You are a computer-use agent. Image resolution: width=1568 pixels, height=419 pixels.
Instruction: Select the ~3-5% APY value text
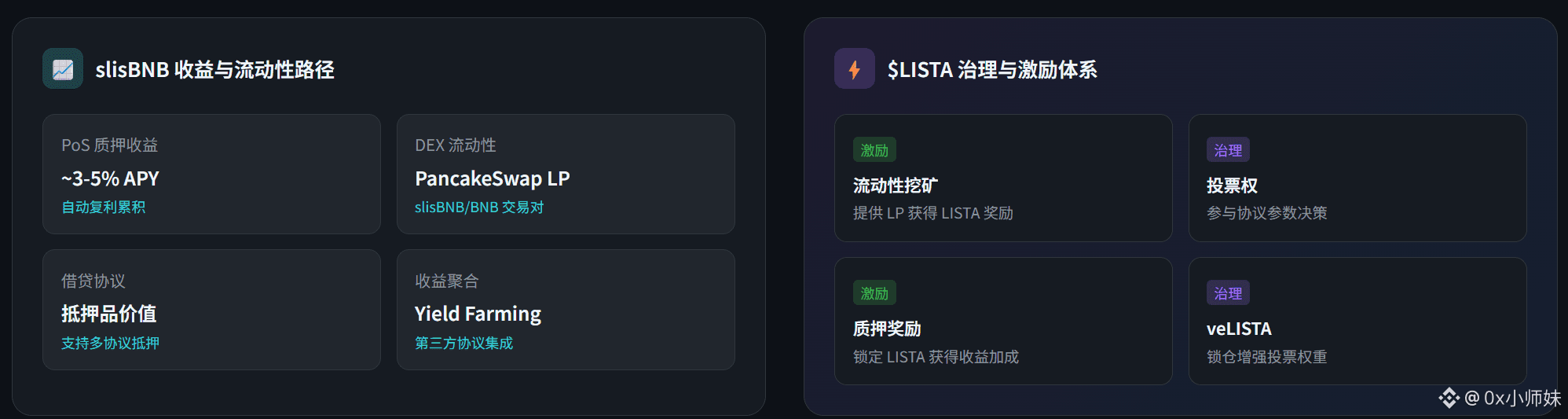(110, 179)
